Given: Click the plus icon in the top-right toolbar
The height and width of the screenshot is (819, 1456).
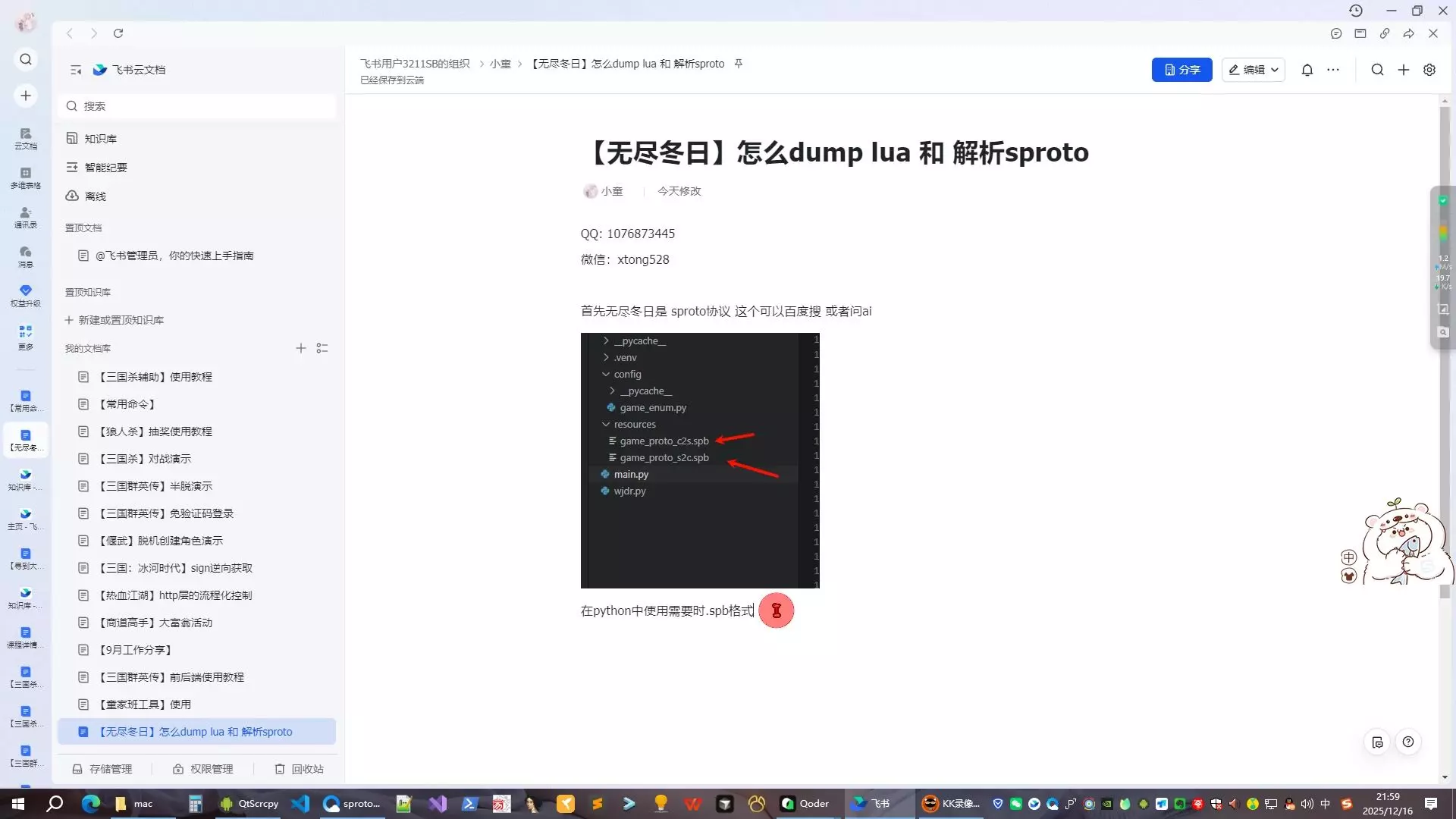Looking at the screenshot, I should 1404,70.
